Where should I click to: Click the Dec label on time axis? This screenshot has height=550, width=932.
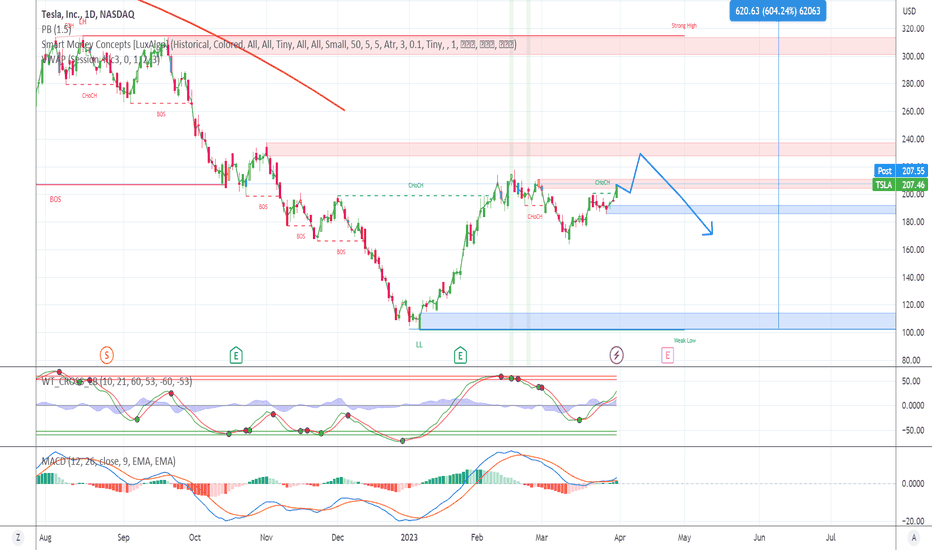point(337,538)
